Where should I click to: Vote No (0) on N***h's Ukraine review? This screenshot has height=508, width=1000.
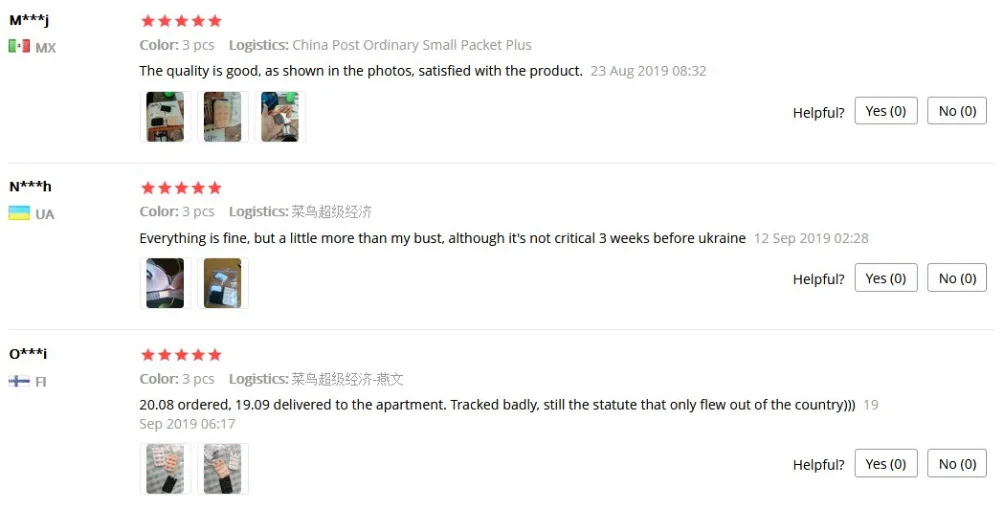(x=957, y=278)
